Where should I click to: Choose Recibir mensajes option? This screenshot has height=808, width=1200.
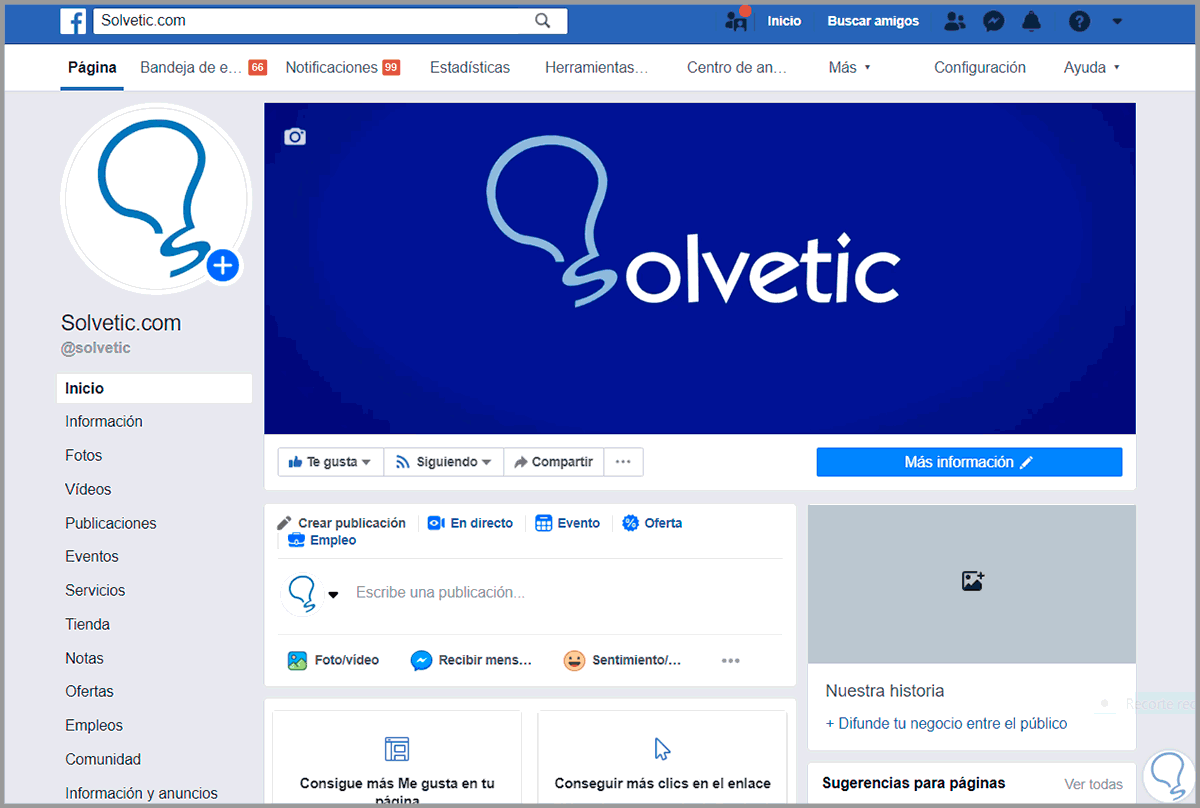pos(471,661)
